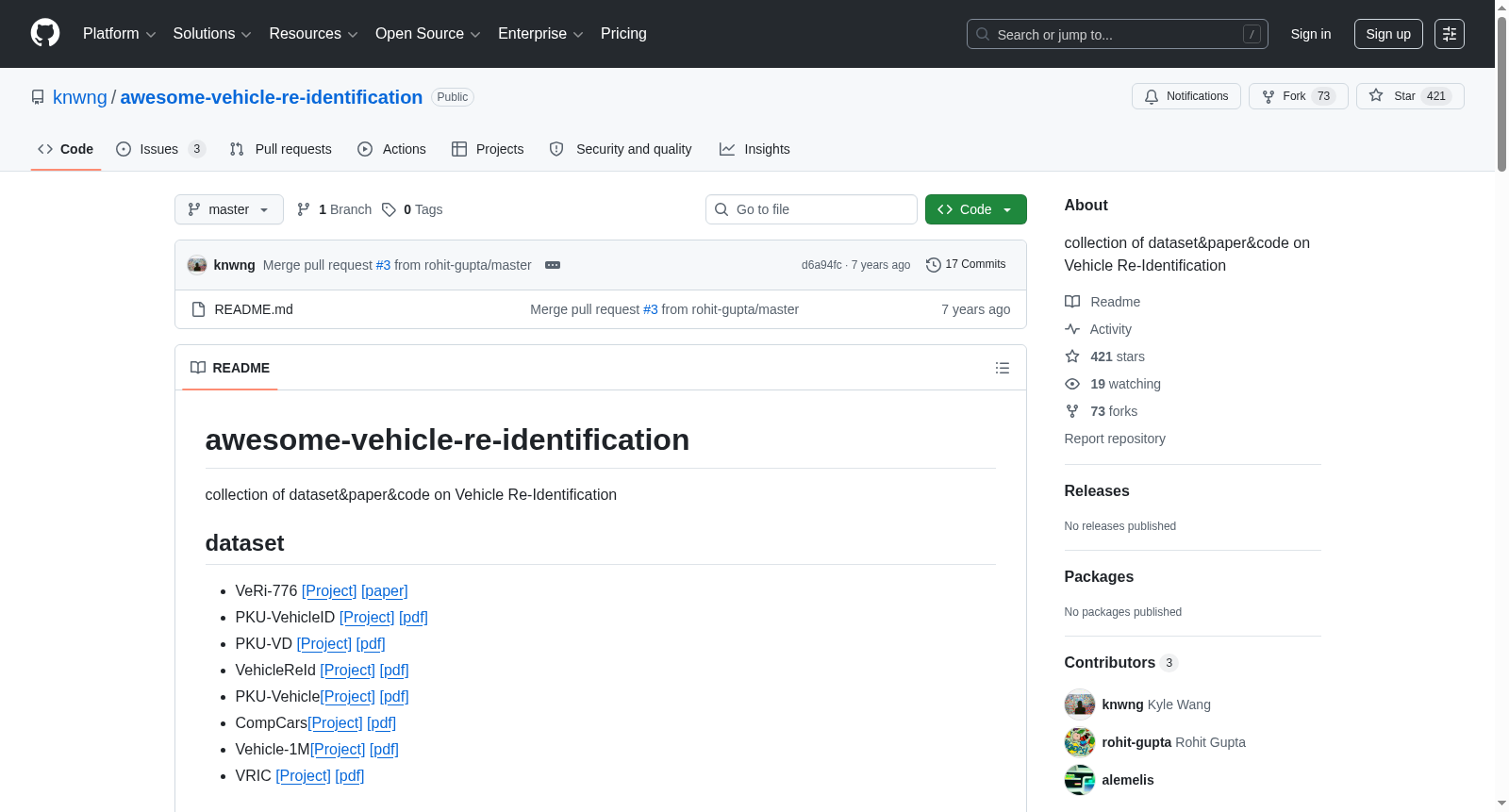
Task: Expand the Resources menu
Action: click(313, 34)
